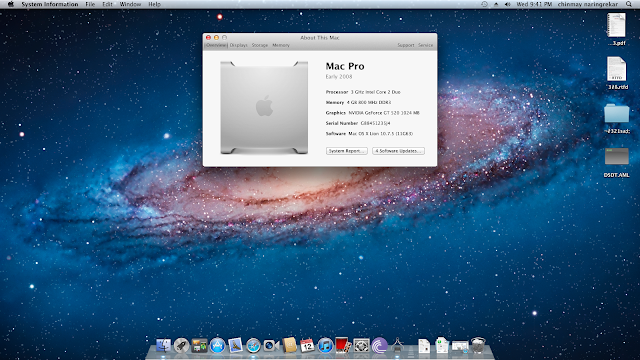
Task: Click the Processor 3 GHz Intel Core 2 Duo row
Action: [x=363, y=92]
